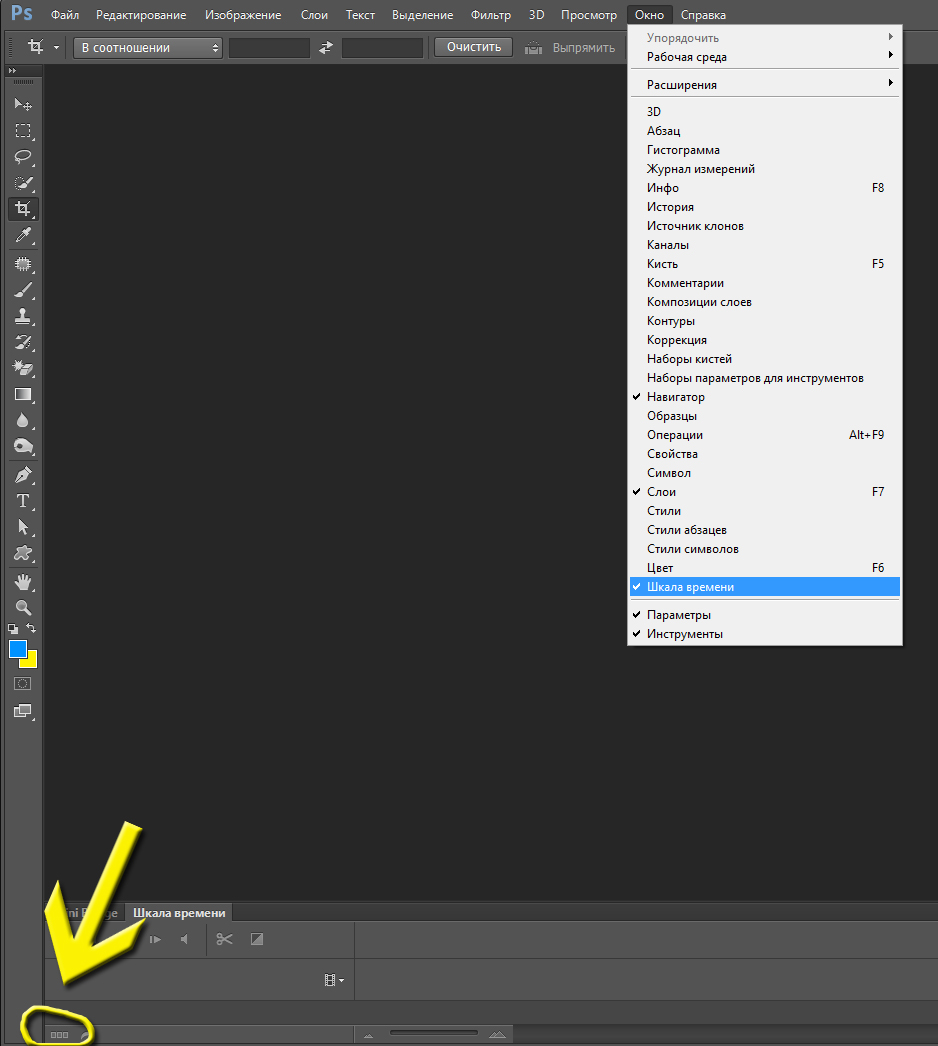938x1046 pixels.
Task: Select the Clone Stamp tool
Action: 23,316
